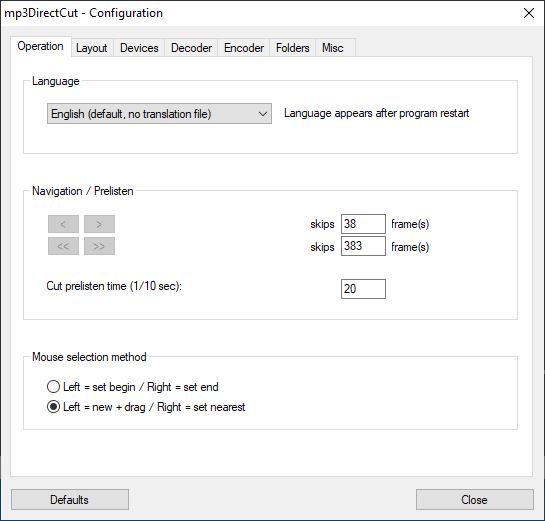Focus the skips field showing 383
Image resolution: width=545 pixels, height=521 pixels.
click(363, 246)
